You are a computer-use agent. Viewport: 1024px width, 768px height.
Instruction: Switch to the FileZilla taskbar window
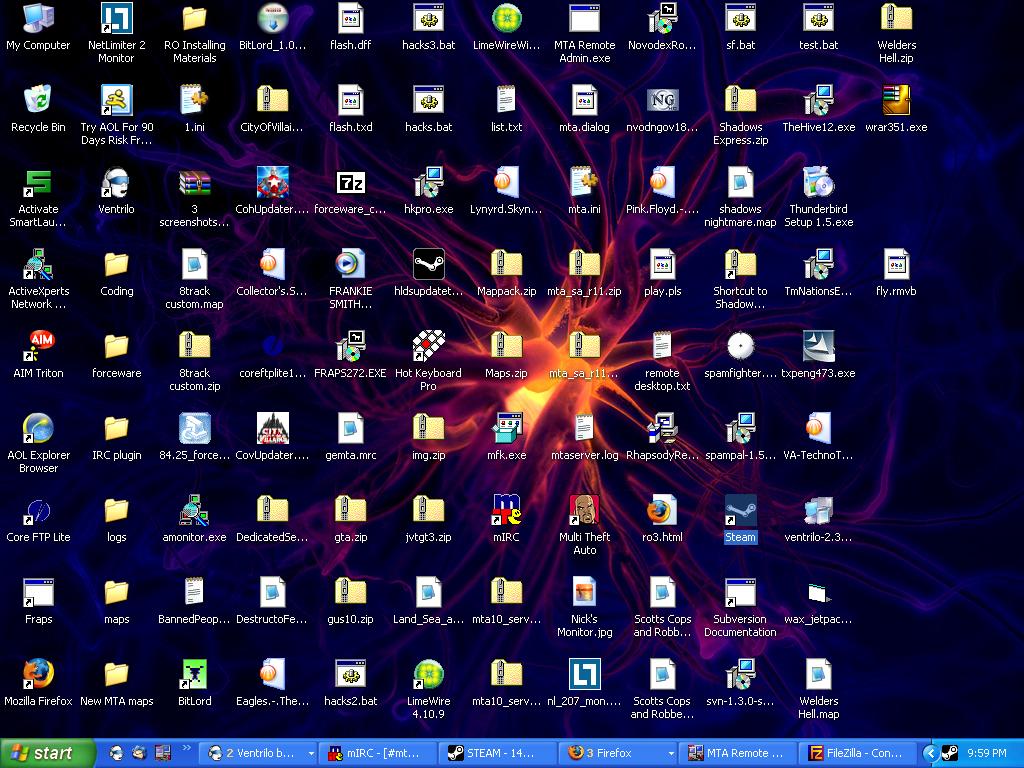860,754
